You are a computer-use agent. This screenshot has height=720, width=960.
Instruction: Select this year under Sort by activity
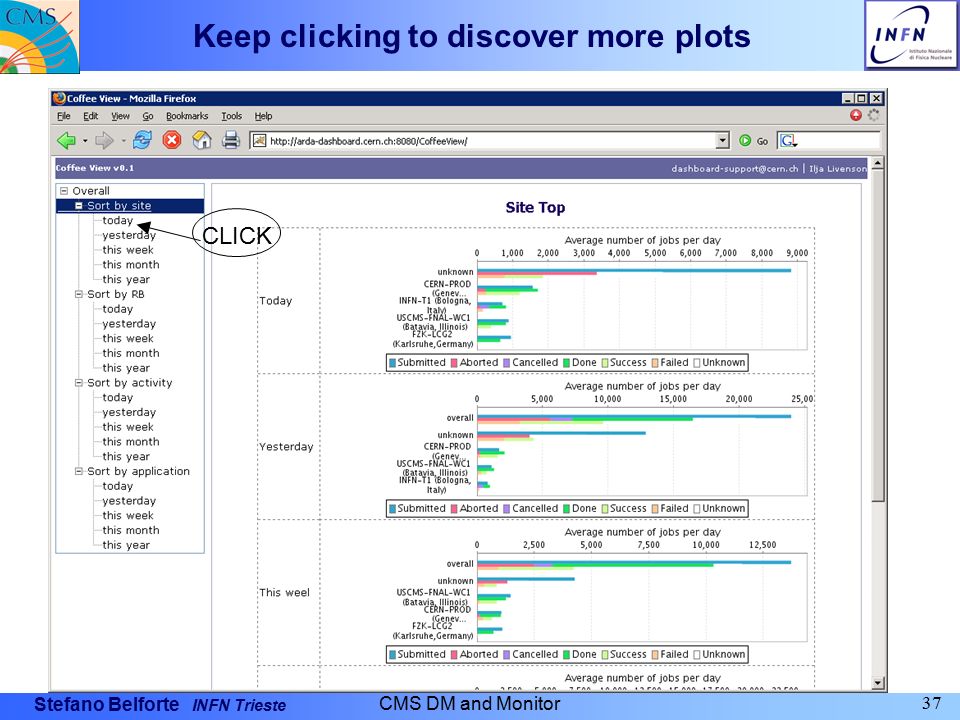pos(126,456)
